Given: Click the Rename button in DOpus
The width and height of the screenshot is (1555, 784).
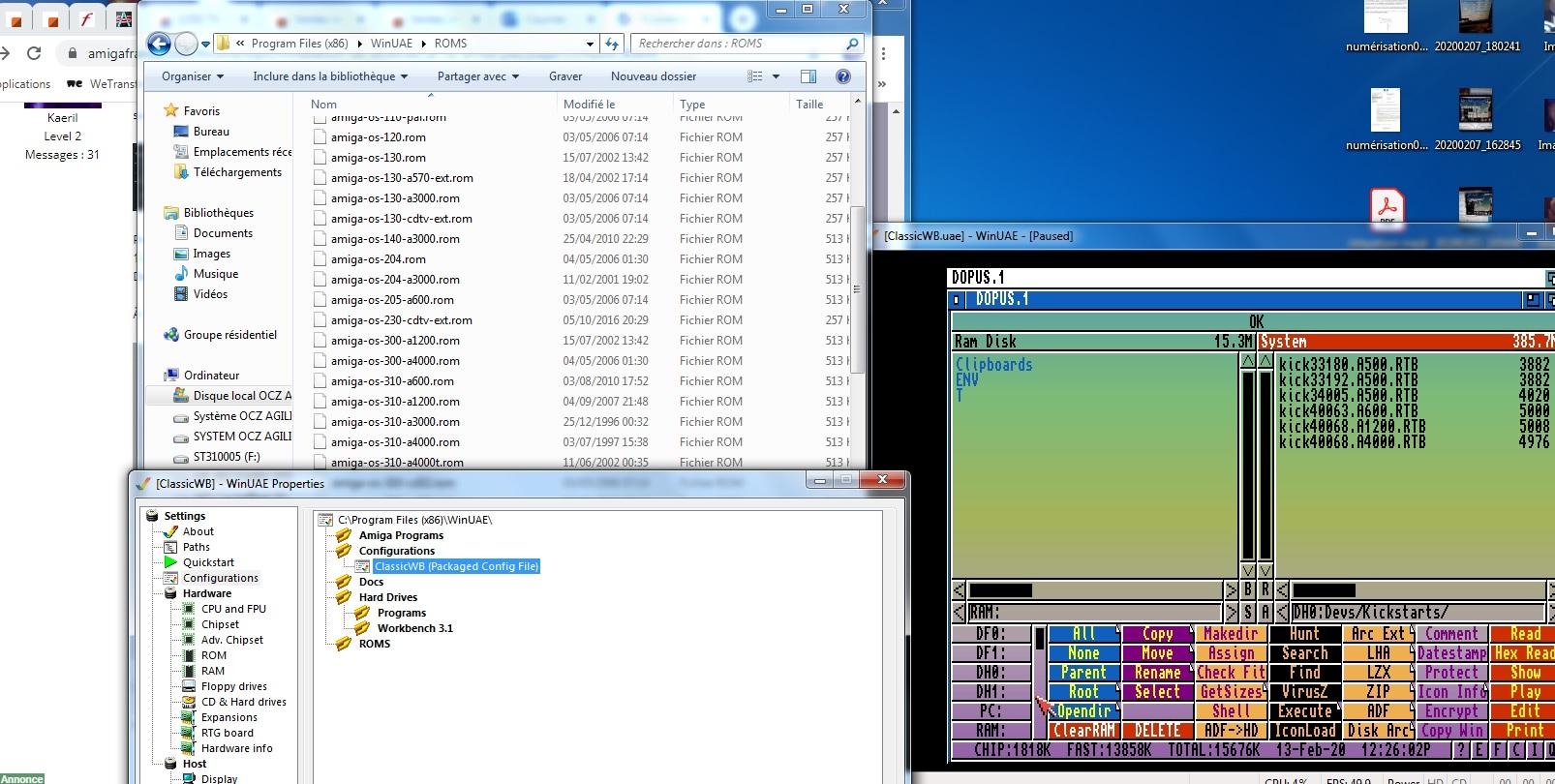Looking at the screenshot, I should (x=1157, y=673).
